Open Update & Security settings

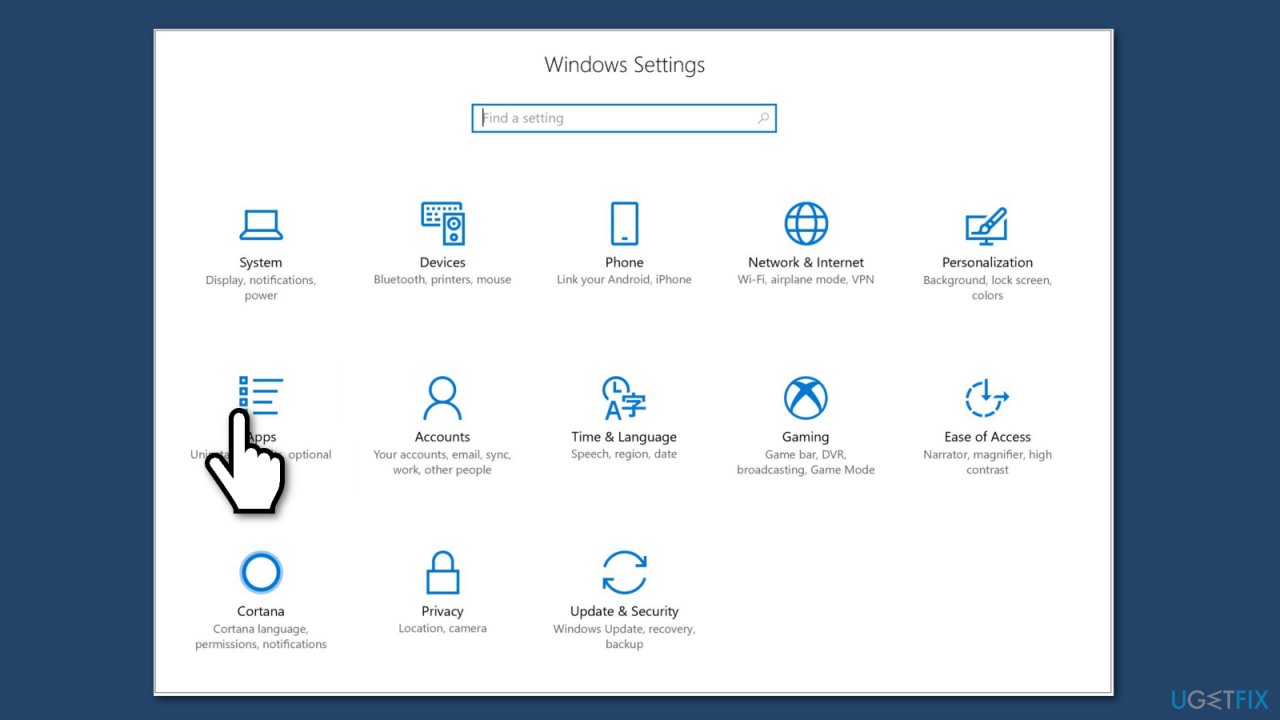pos(624,571)
